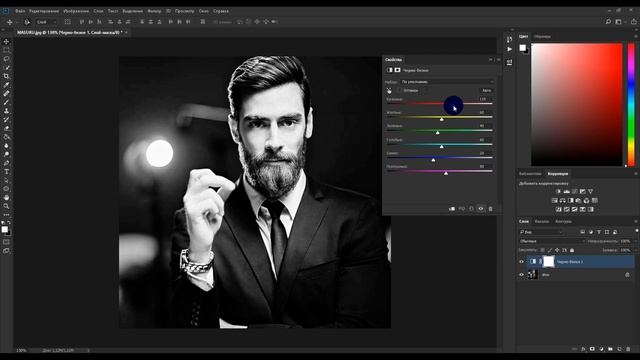Viewport: 640px width, 360px height.
Task: Open the Layers panel flyout menu
Action: [636, 222]
